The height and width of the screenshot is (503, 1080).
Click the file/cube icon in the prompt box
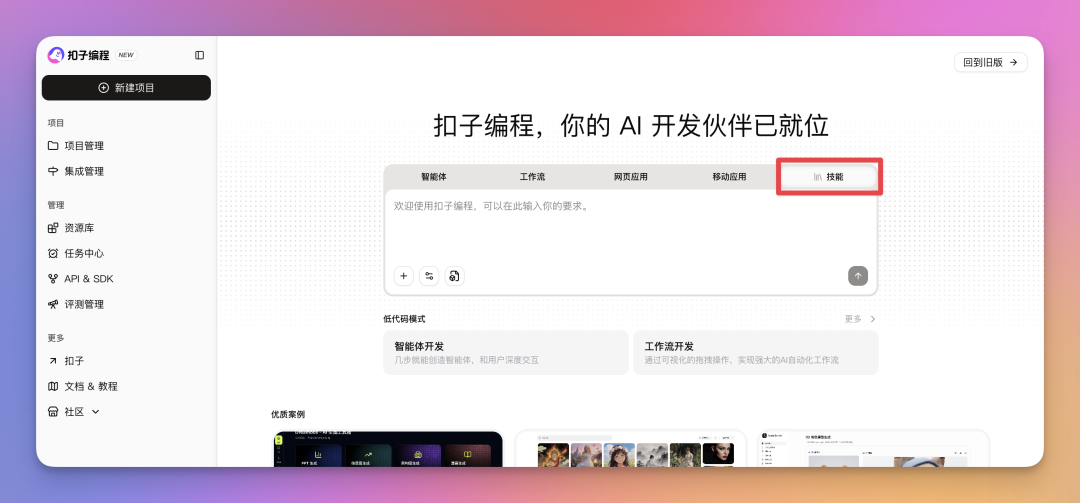tap(455, 276)
